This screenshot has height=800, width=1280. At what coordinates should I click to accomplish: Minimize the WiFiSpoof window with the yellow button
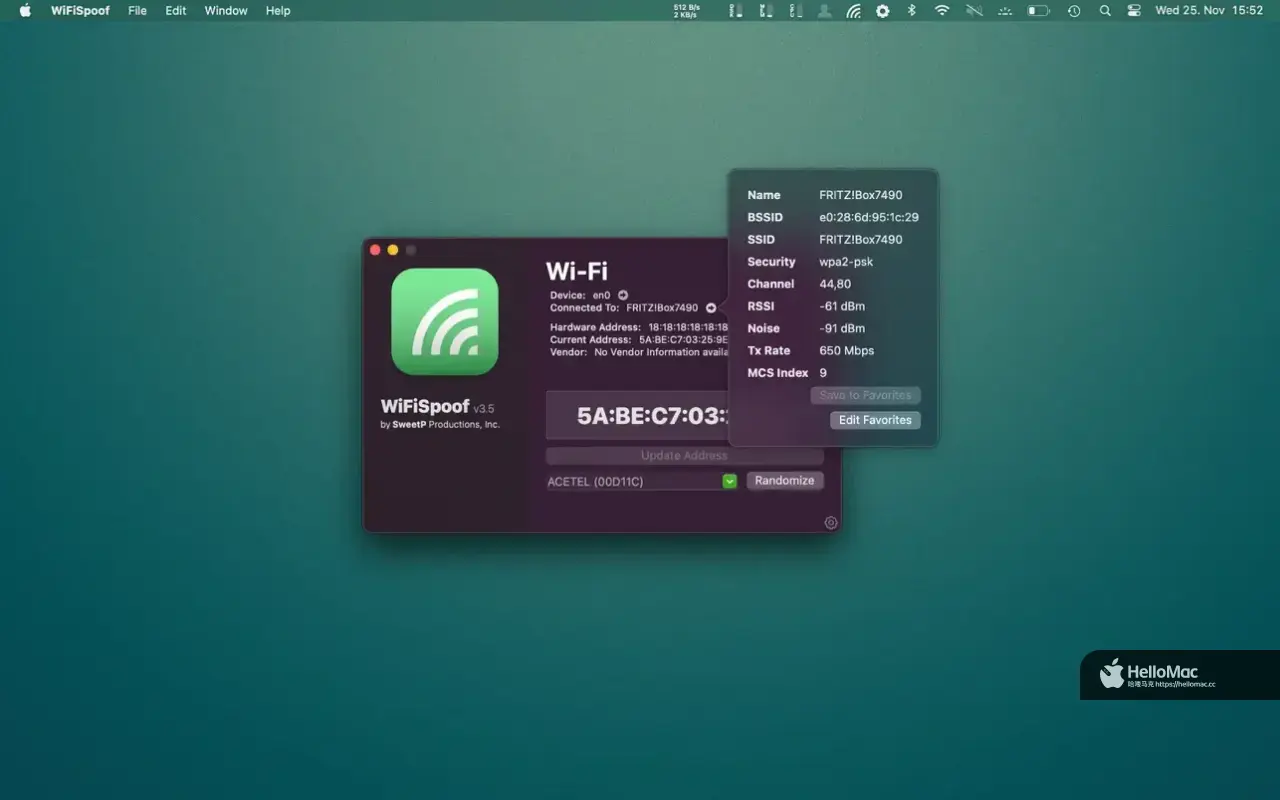pos(393,250)
